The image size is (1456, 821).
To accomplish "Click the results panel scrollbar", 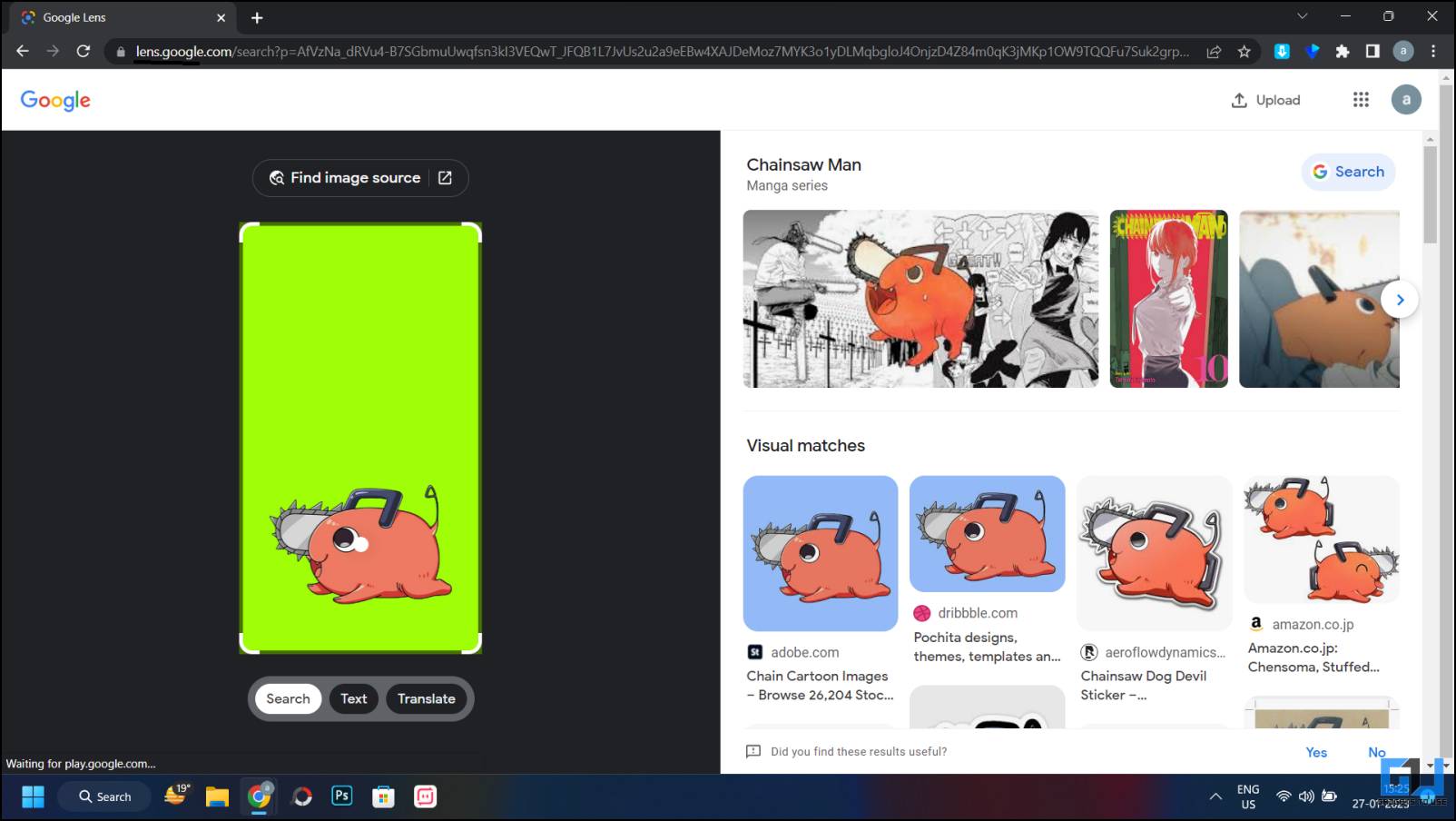I will click(1431, 194).
